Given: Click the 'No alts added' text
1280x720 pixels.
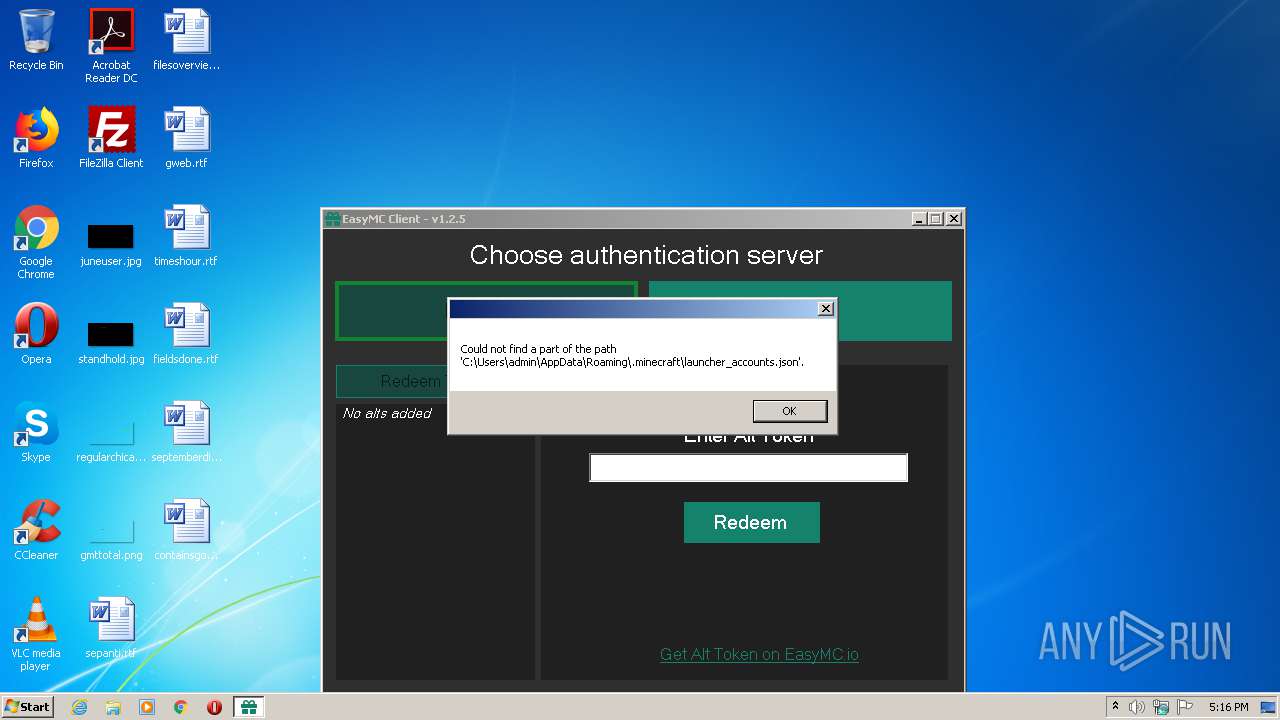Looking at the screenshot, I should pyautogui.click(x=387, y=413).
